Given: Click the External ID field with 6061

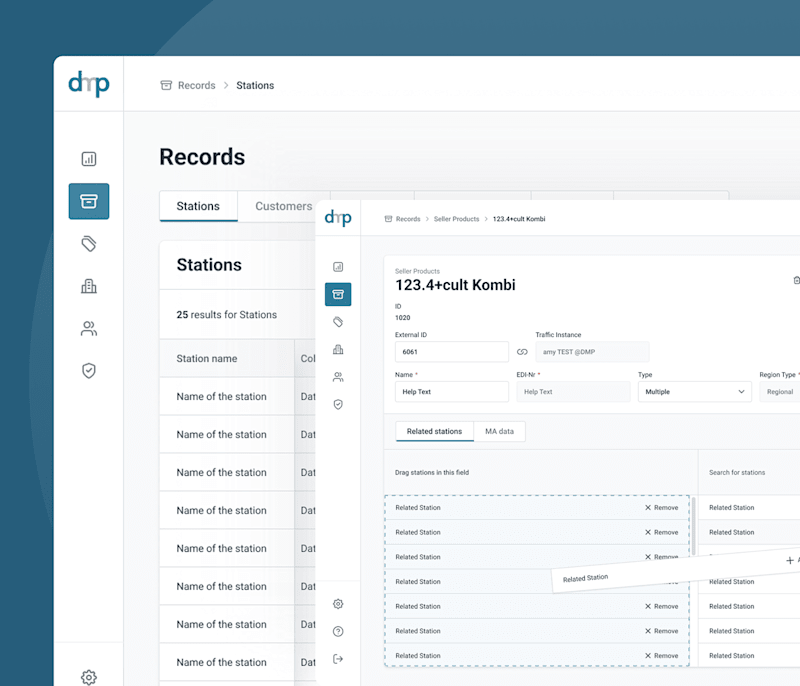Looking at the screenshot, I should click(452, 352).
